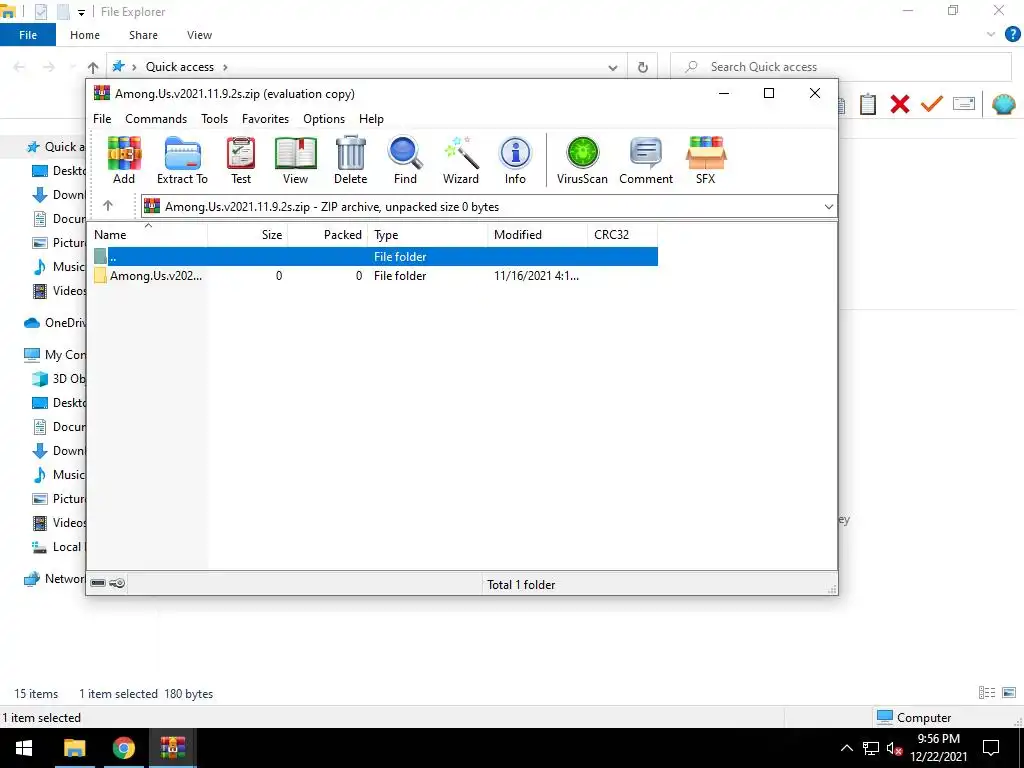Open File Explorer from the taskbar
The height and width of the screenshot is (768, 1024).
point(74,748)
